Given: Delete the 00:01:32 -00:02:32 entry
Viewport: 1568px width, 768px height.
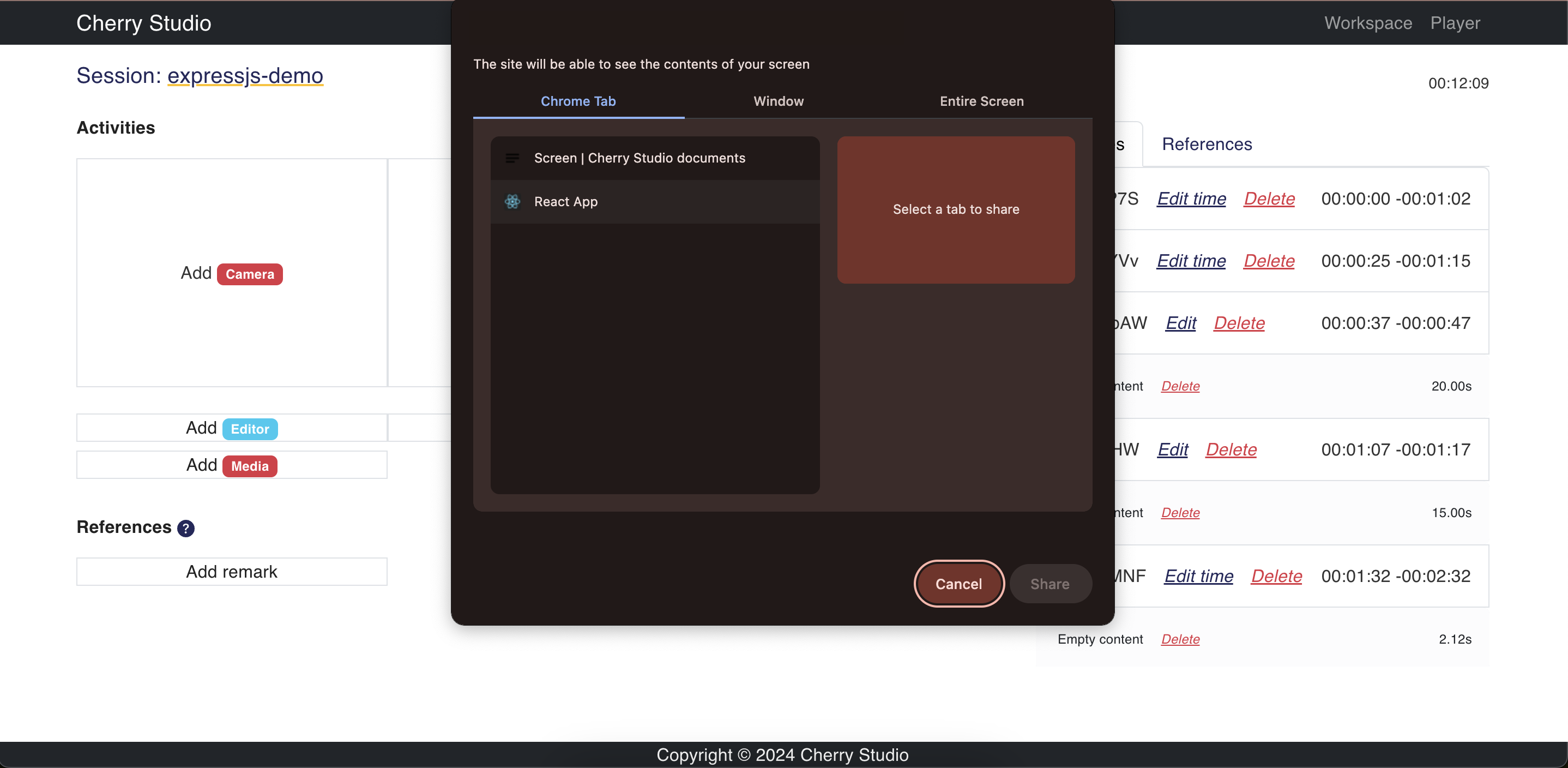Looking at the screenshot, I should [1276, 576].
